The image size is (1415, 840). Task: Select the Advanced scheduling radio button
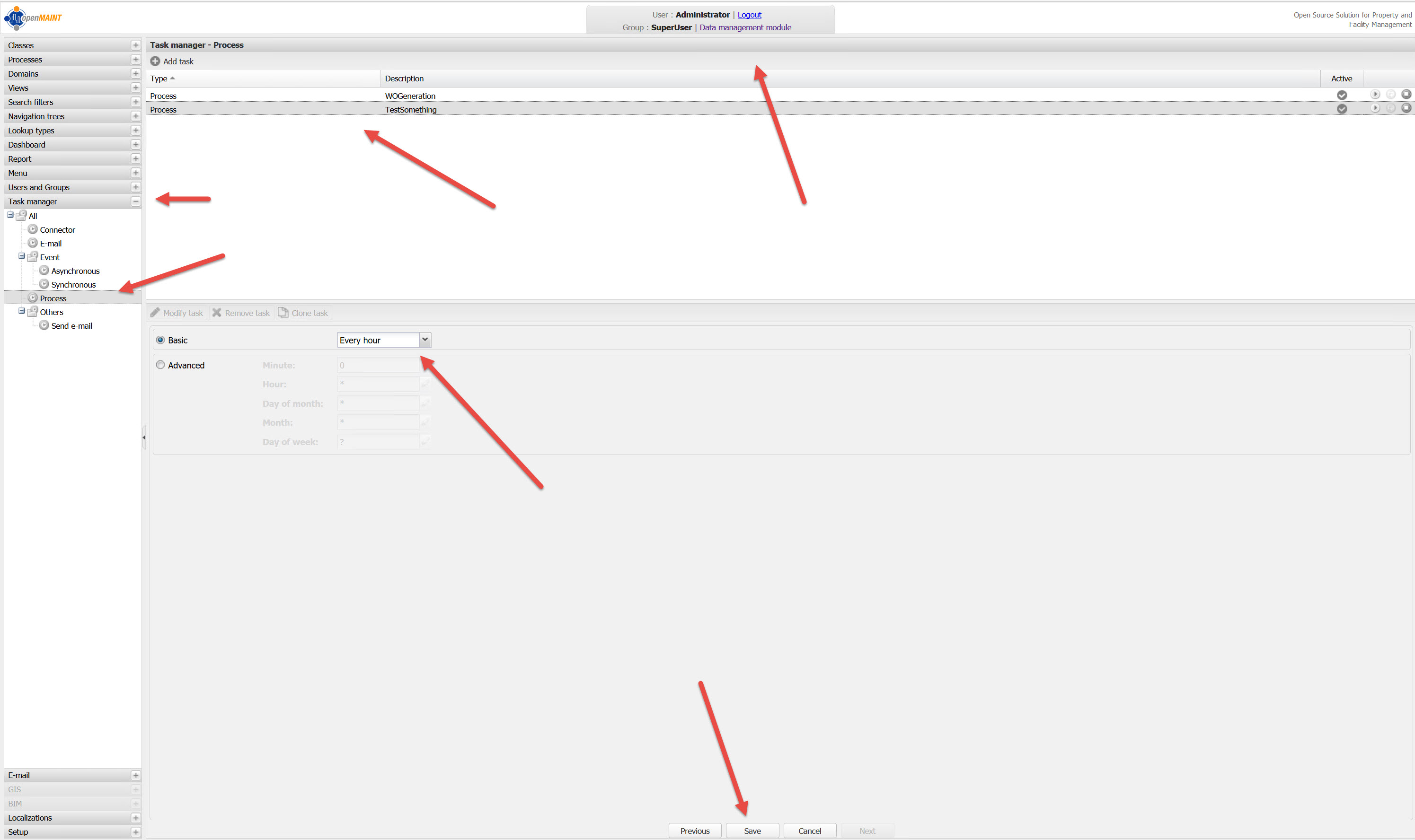160,365
